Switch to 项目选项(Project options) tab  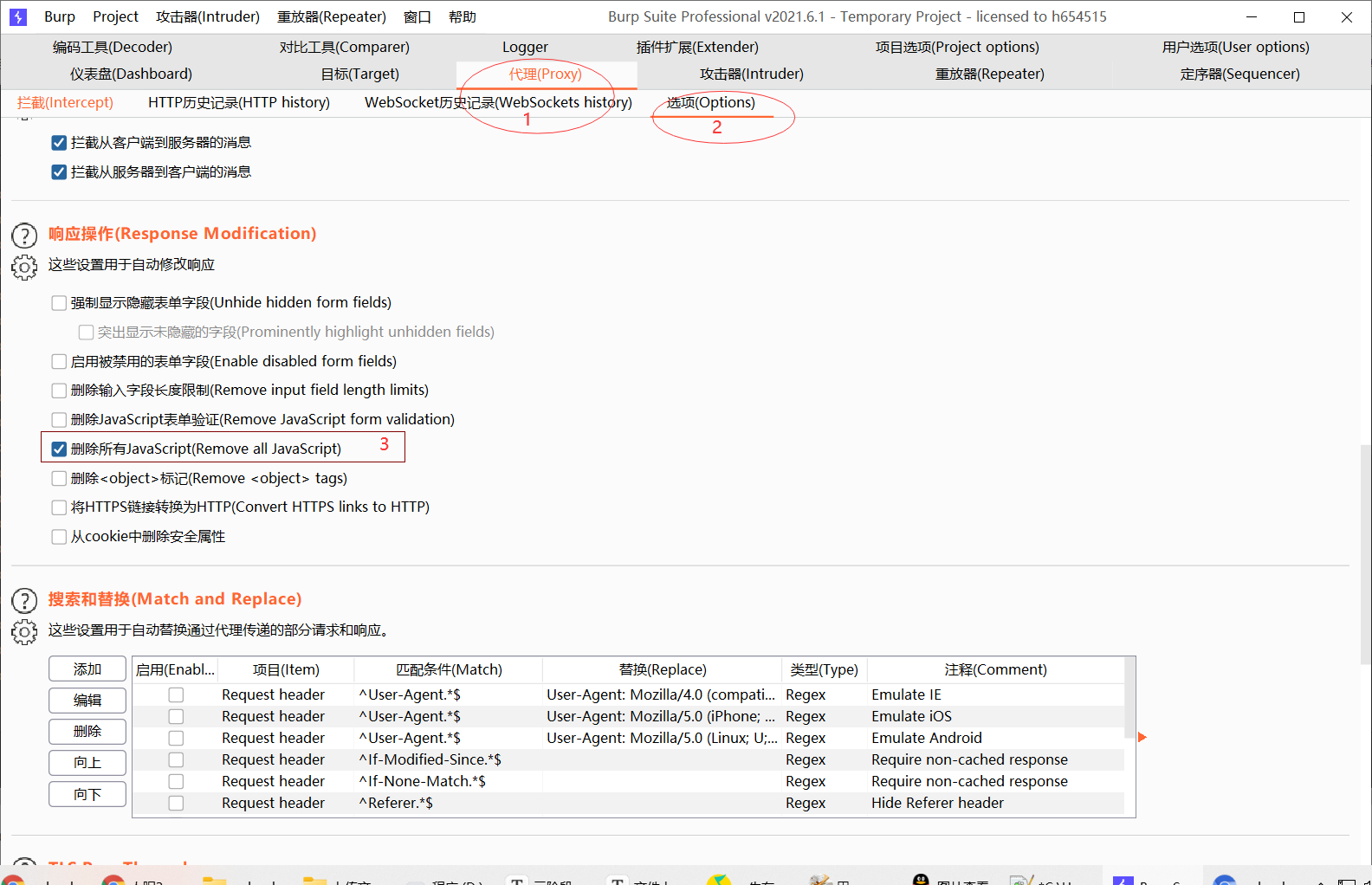tap(957, 48)
